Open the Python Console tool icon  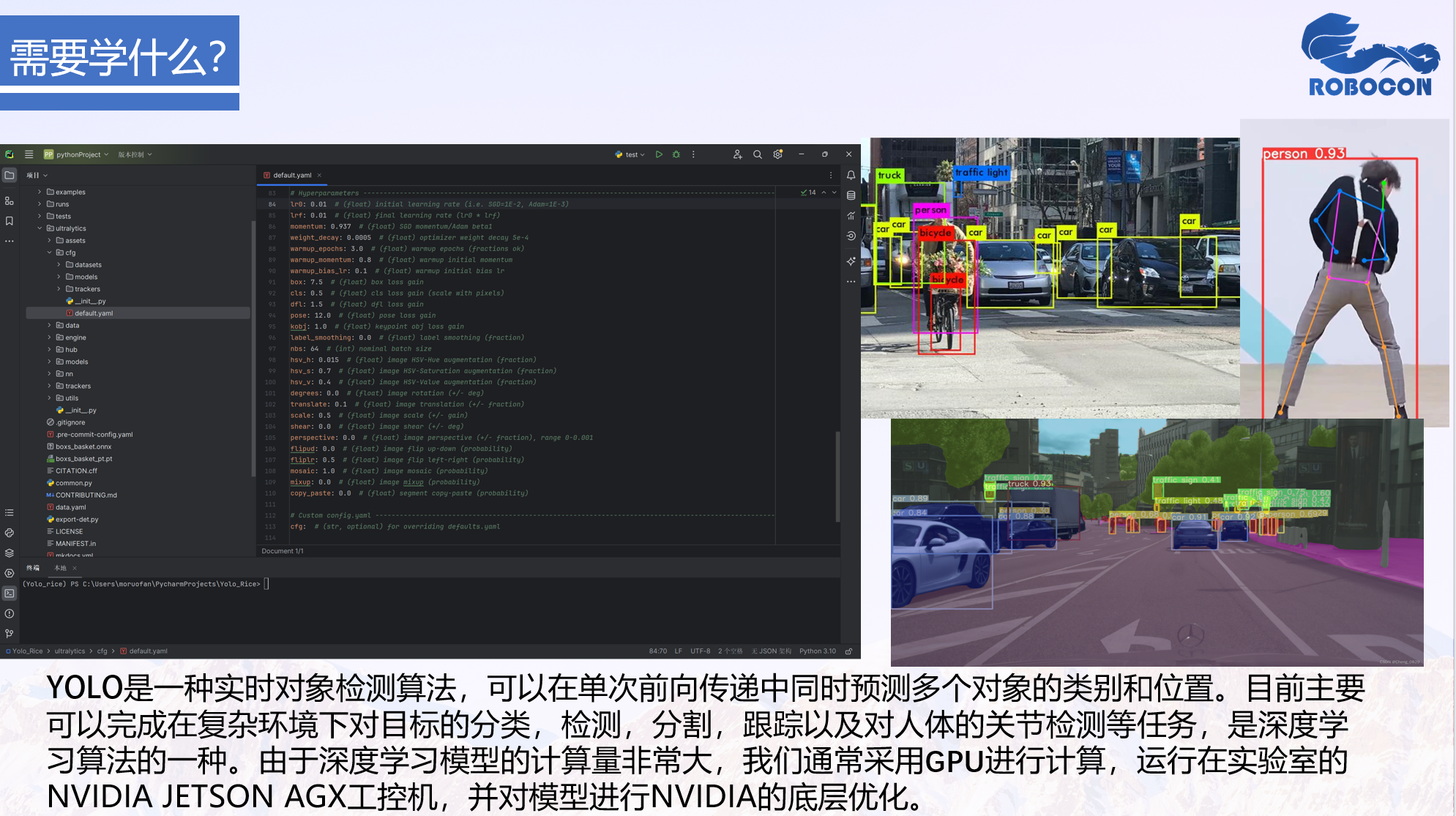10,533
